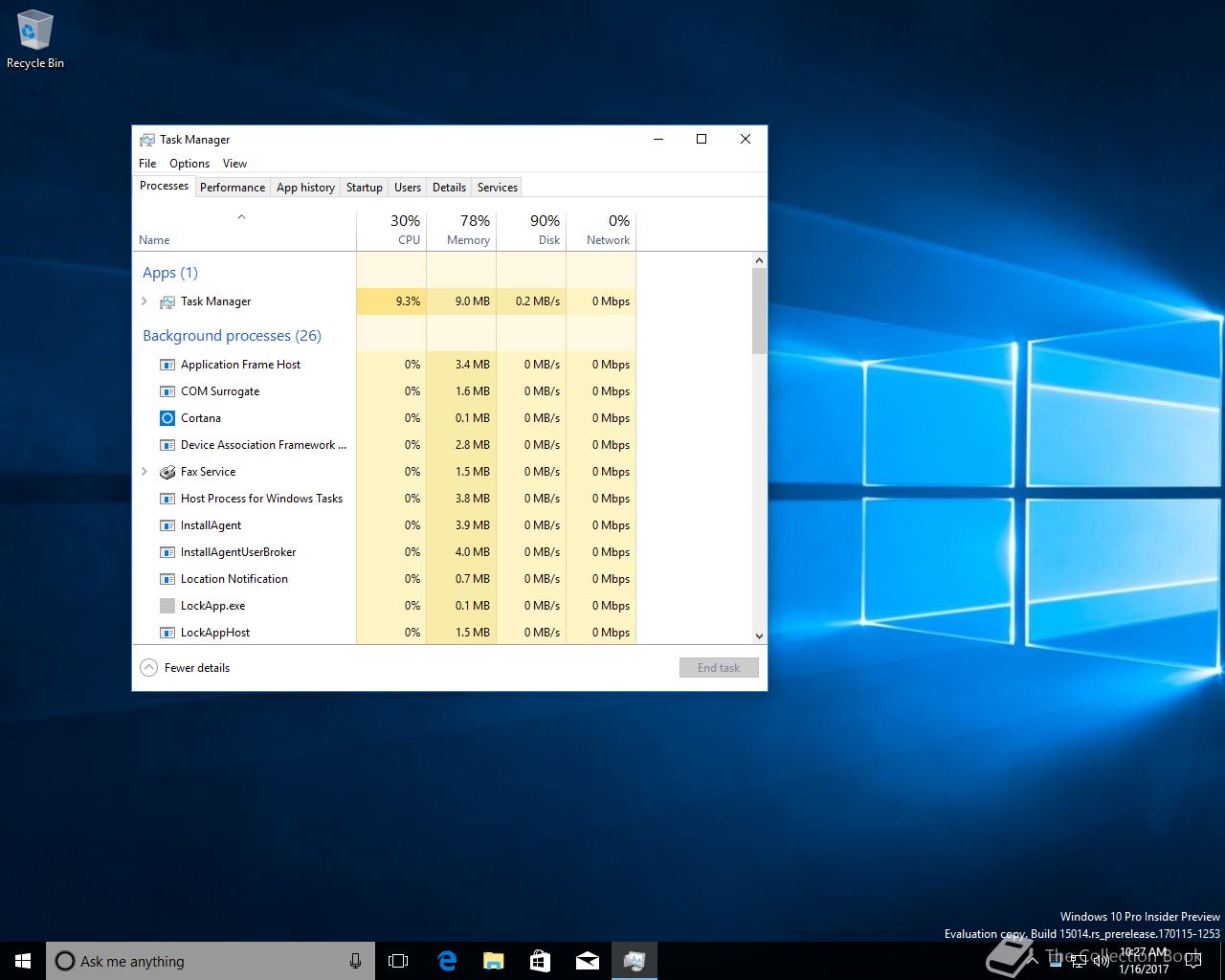Click the Fax Service printer icon
The width and height of the screenshot is (1225, 980).
click(x=167, y=472)
